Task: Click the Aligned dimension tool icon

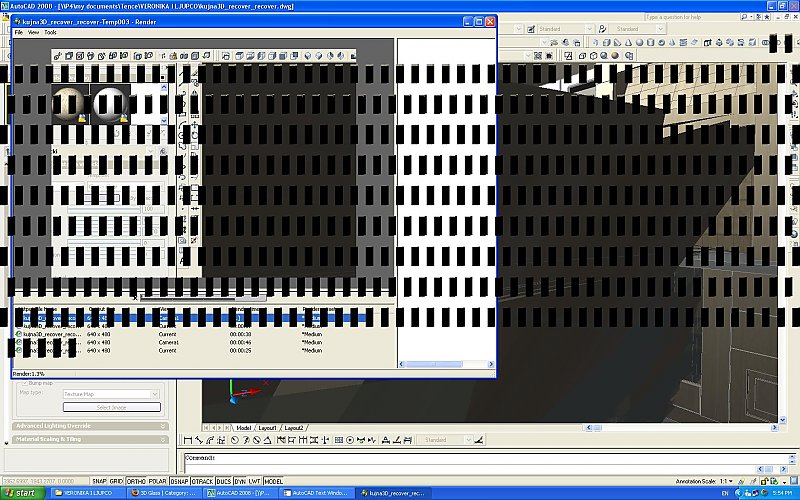Action: click(x=199, y=440)
